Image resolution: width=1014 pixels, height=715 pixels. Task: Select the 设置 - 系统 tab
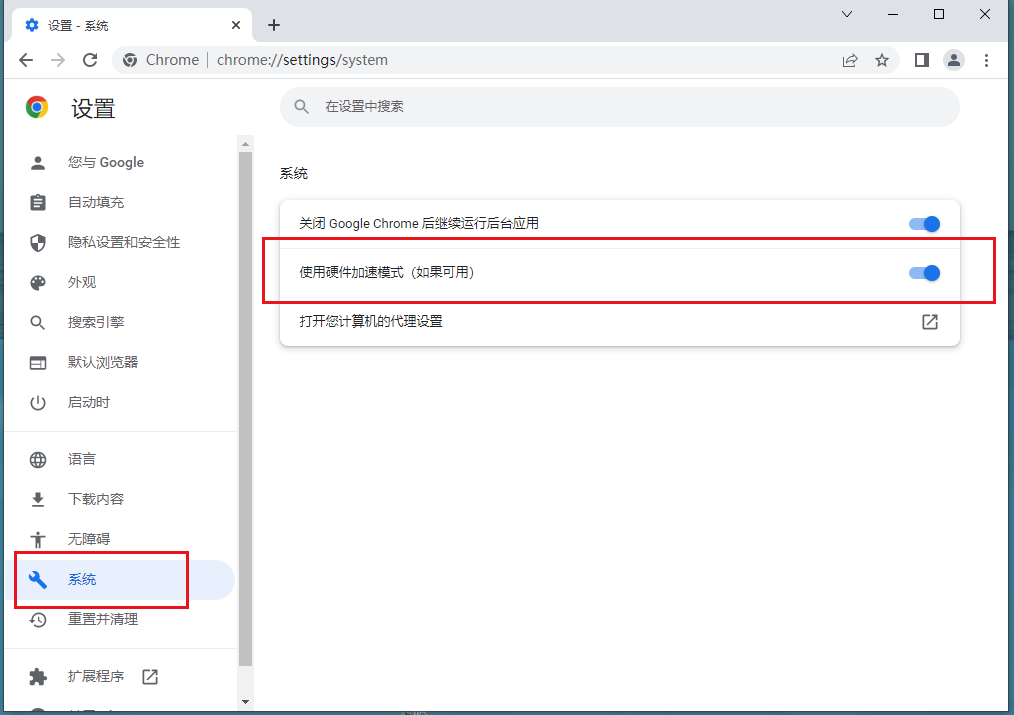click(x=131, y=25)
